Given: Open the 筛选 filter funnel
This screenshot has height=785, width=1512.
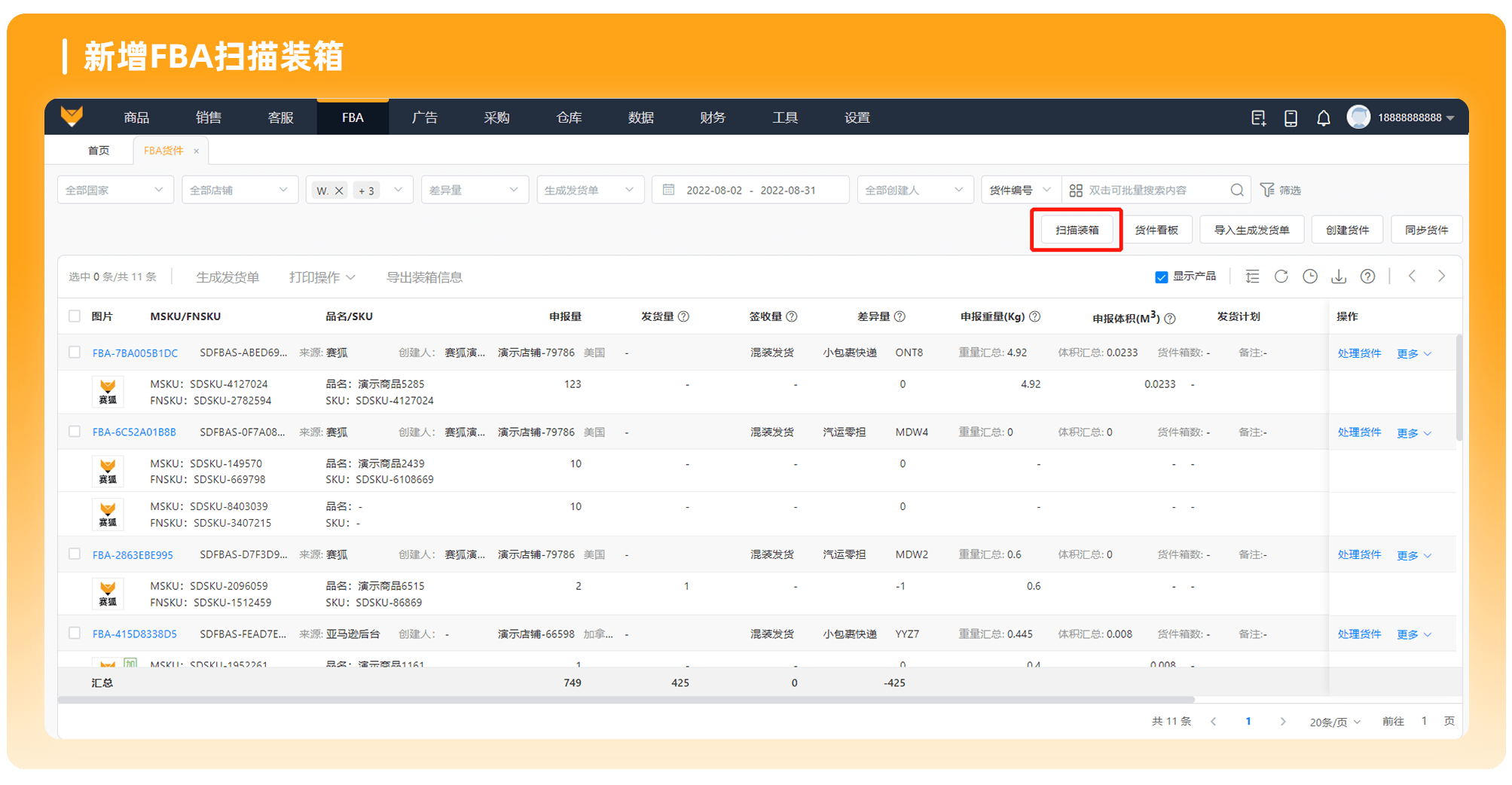Looking at the screenshot, I should (x=1281, y=190).
